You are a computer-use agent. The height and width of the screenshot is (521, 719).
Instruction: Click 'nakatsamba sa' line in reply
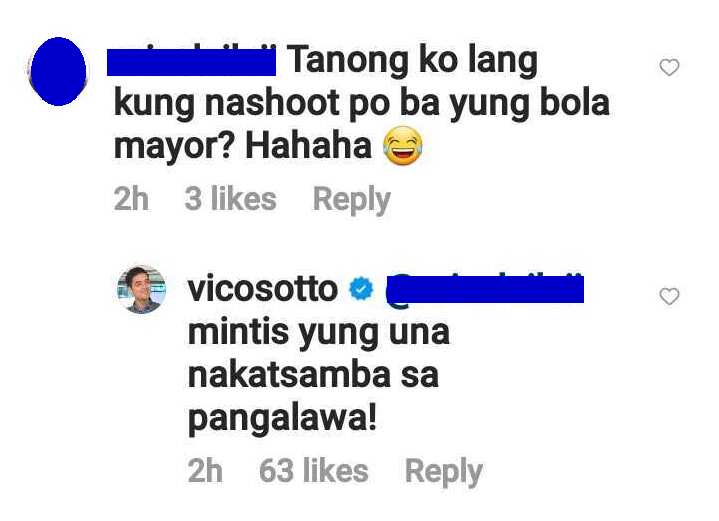pos(313,375)
